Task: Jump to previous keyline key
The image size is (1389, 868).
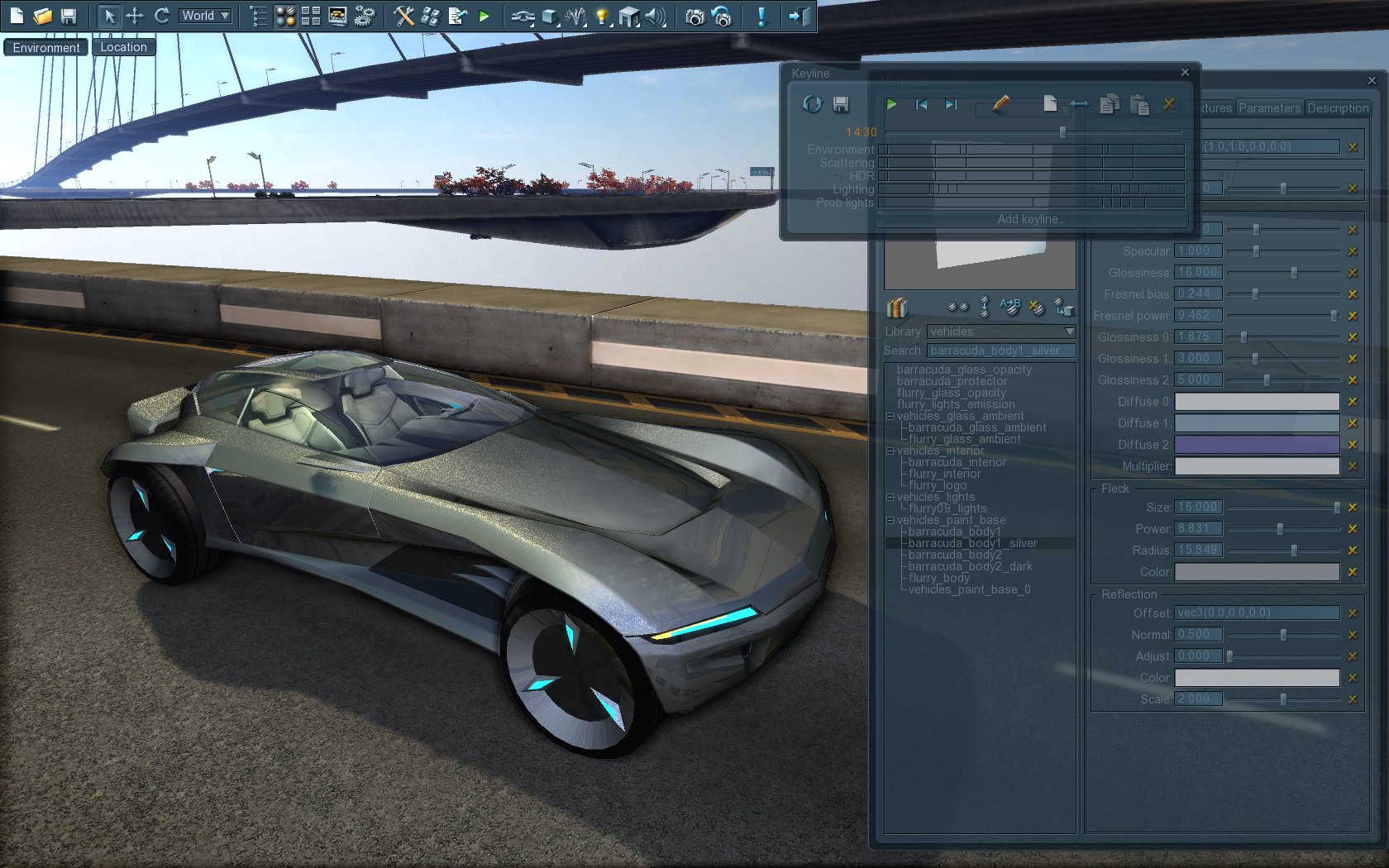Action: click(x=921, y=104)
